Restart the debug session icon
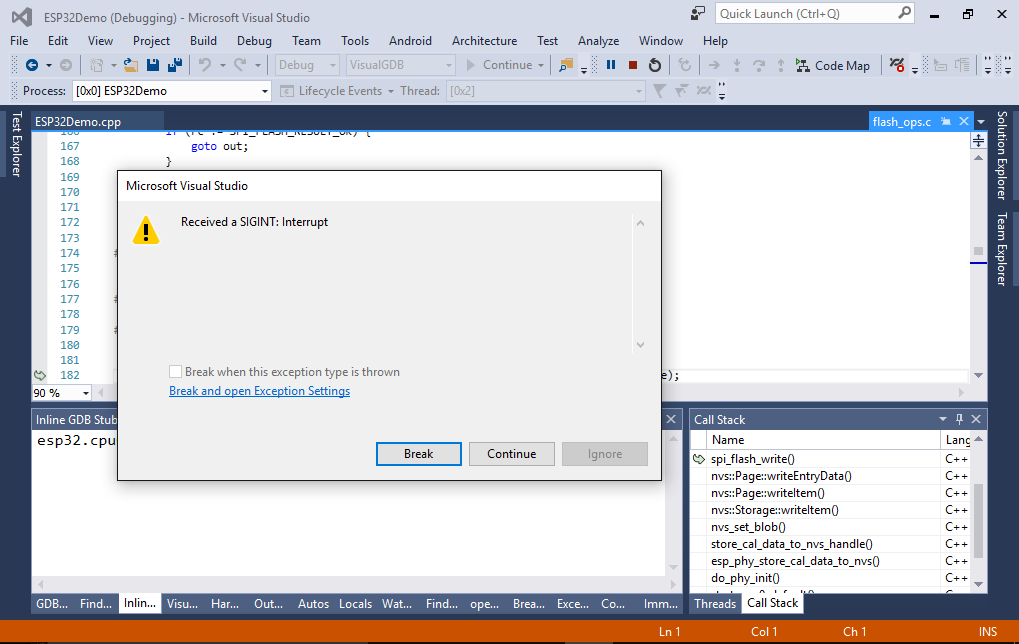The width and height of the screenshot is (1019, 644). pos(655,65)
